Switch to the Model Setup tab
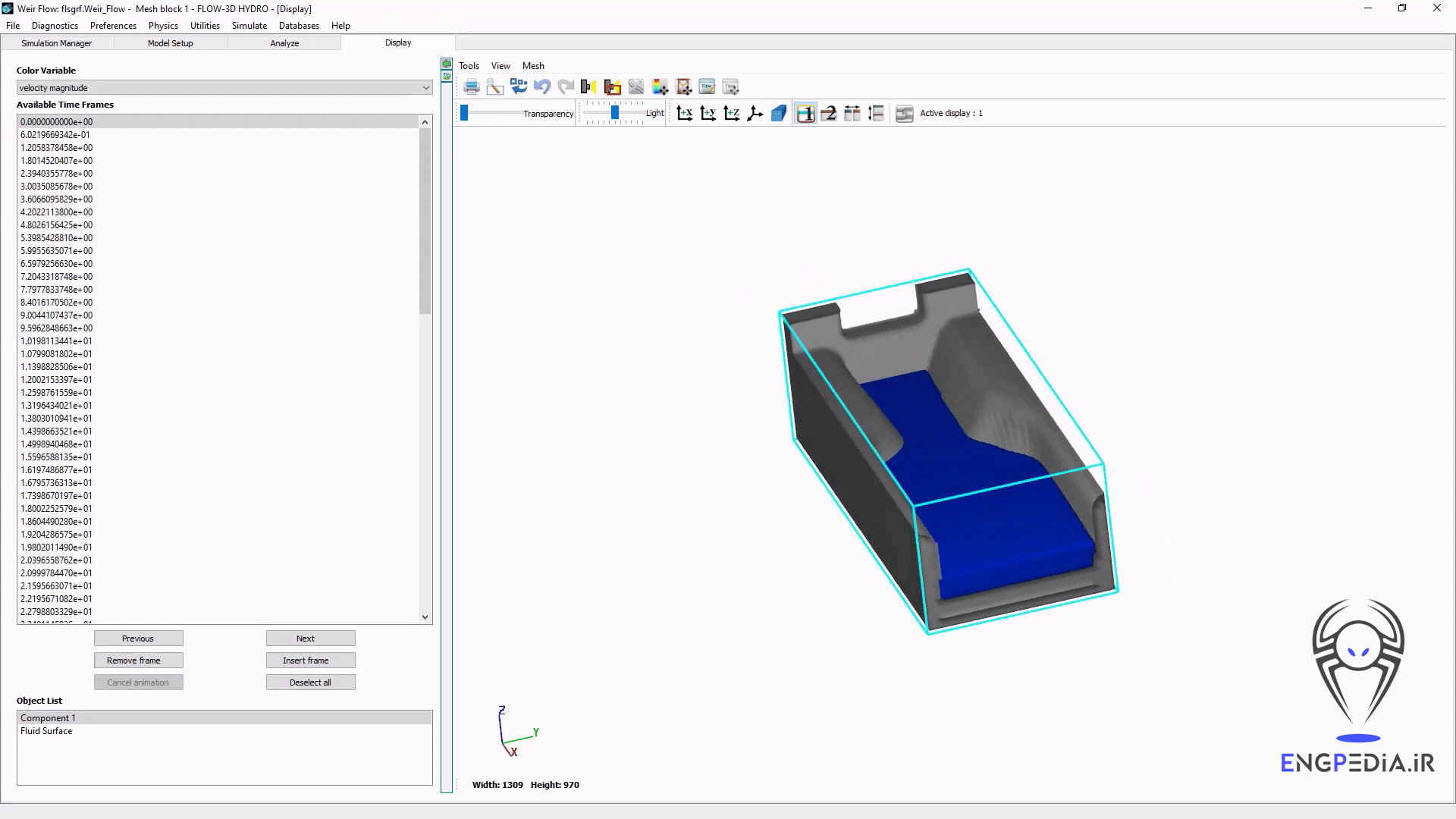The height and width of the screenshot is (819, 1456). [170, 43]
